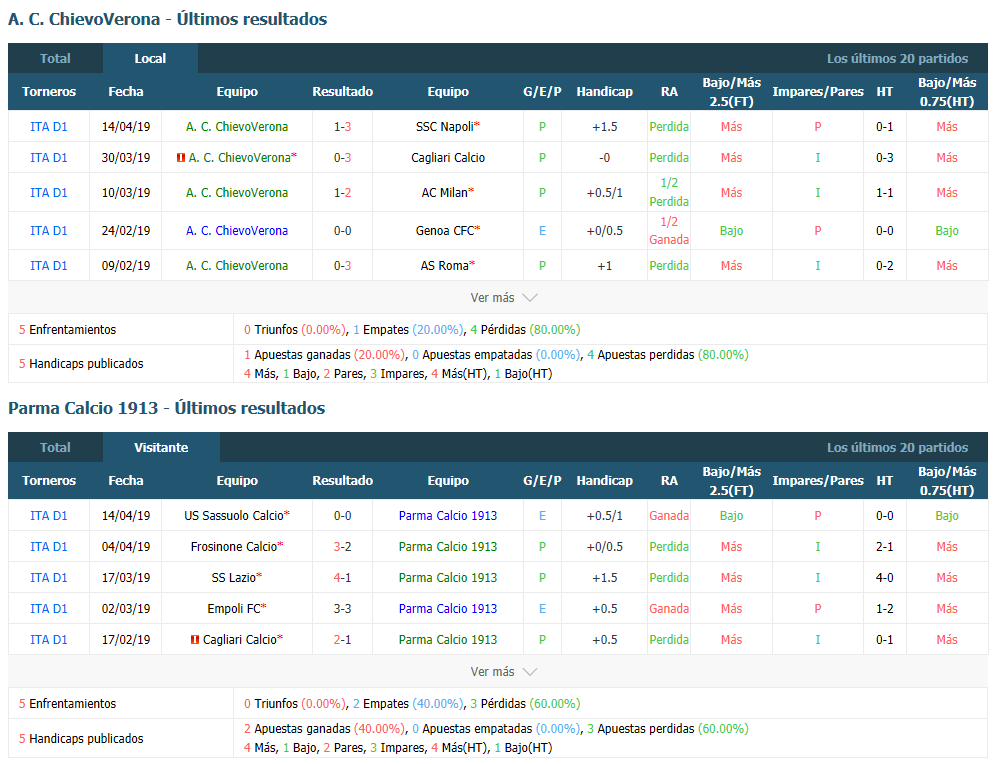Open 'Los últimos 20 partidos' in ChievoVerona section
Image resolution: width=1005 pixels, height=764 pixels.
pyautogui.click(x=897, y=58)
